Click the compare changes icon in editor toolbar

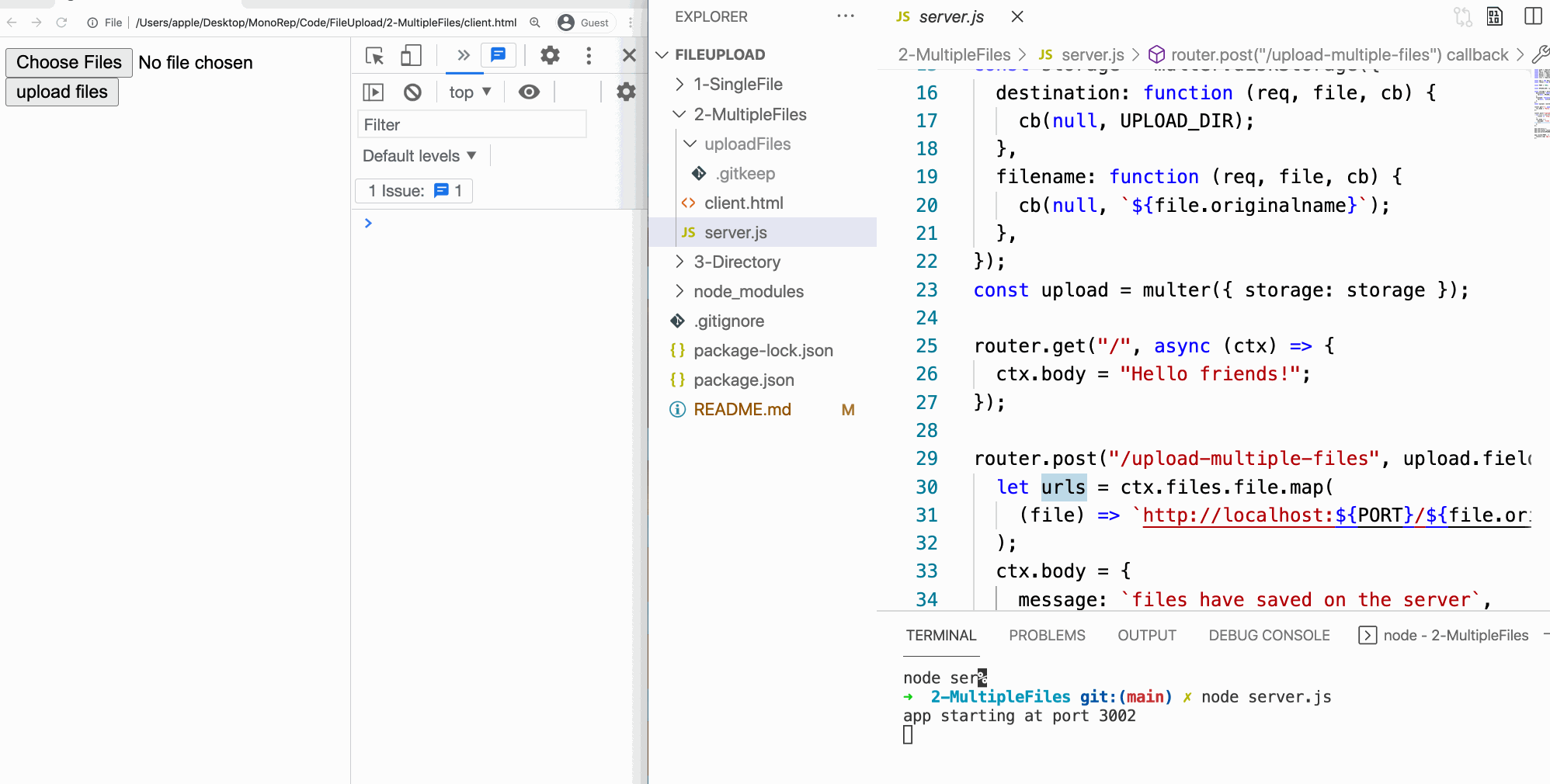[1463, 16]
